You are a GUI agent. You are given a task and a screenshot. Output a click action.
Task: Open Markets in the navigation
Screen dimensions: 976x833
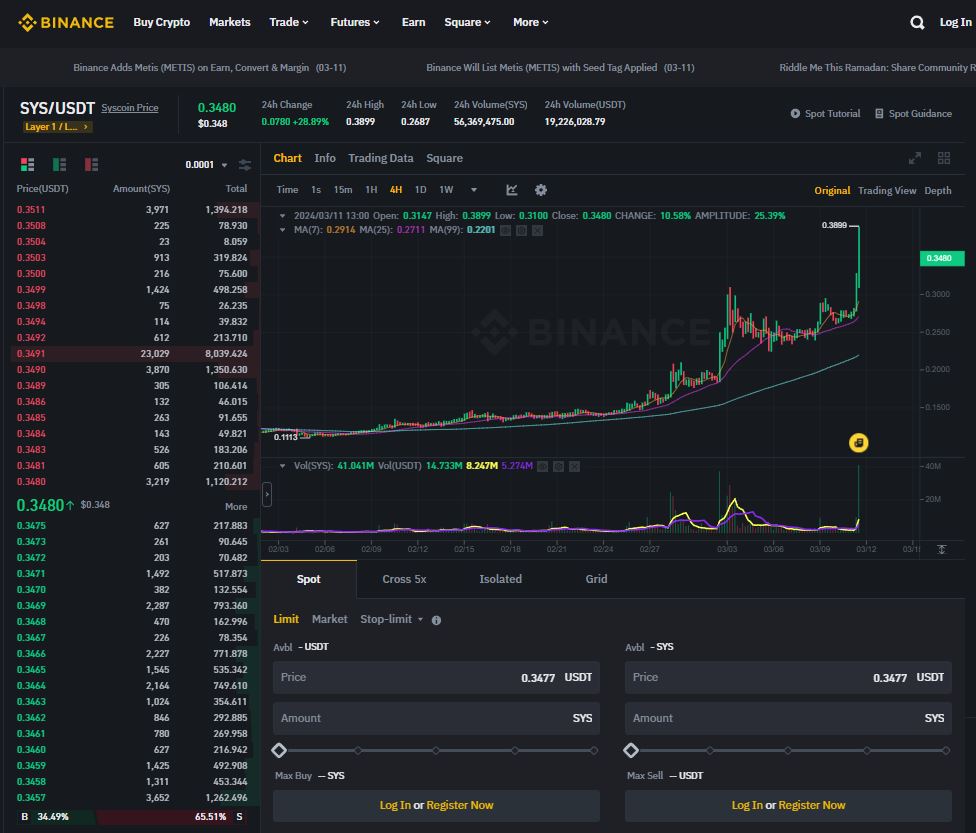pos(230,22)
